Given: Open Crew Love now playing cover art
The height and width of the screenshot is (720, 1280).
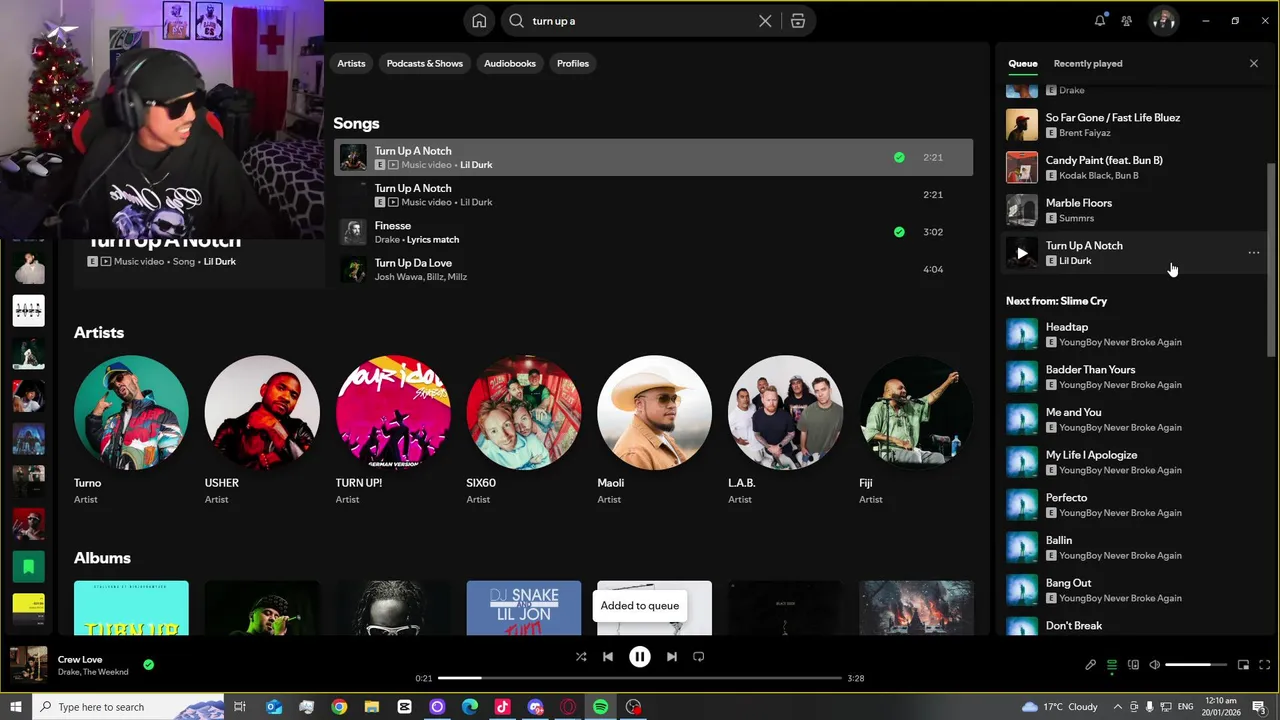Looking at the screenshot, I should (x=29, y=665).
